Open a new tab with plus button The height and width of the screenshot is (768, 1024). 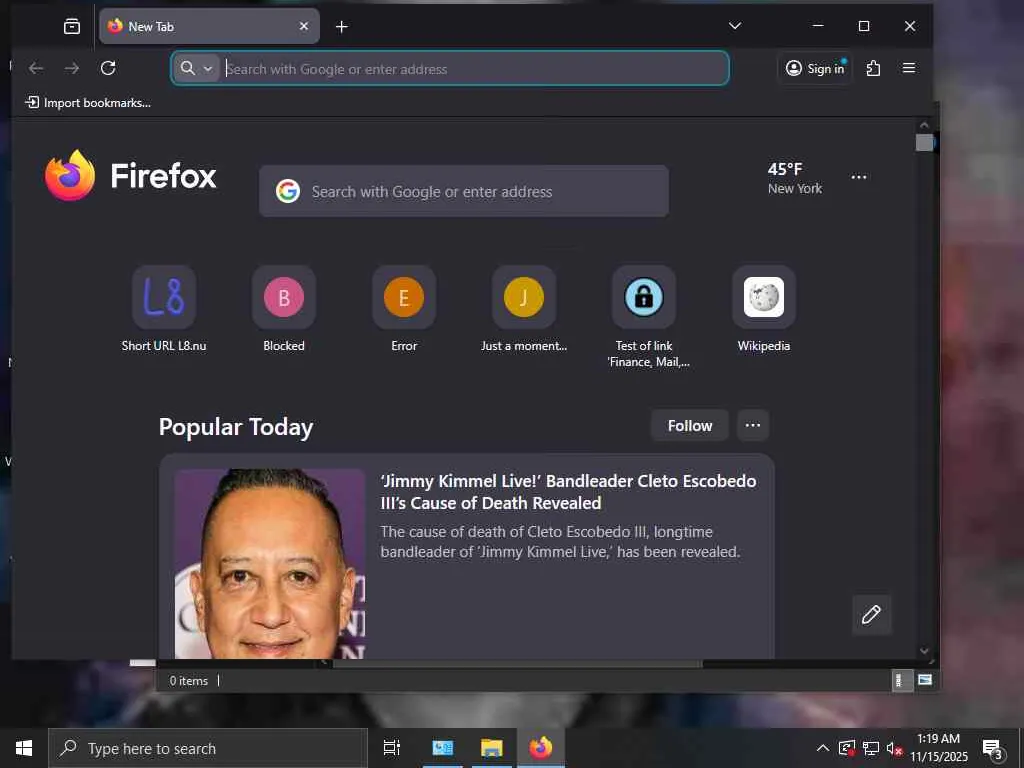342,26
